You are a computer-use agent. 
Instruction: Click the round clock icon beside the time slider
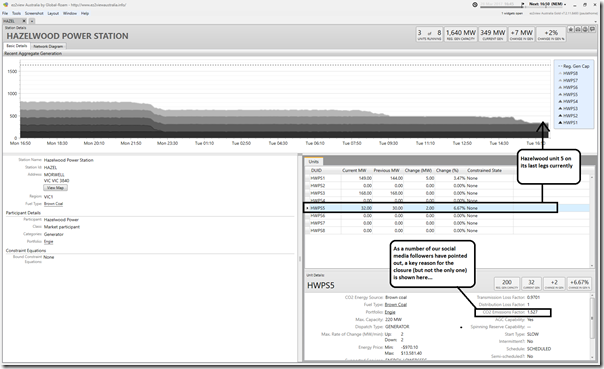coord(475,5)
